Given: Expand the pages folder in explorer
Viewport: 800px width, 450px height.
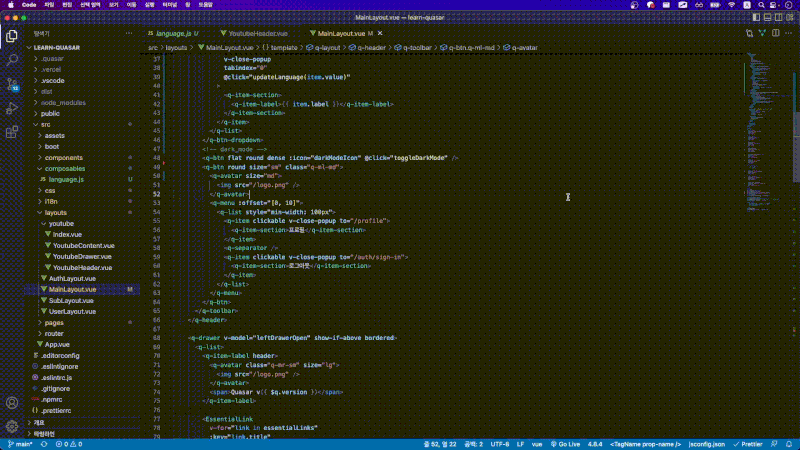Looking at the screenshot, I should (54, 322).
